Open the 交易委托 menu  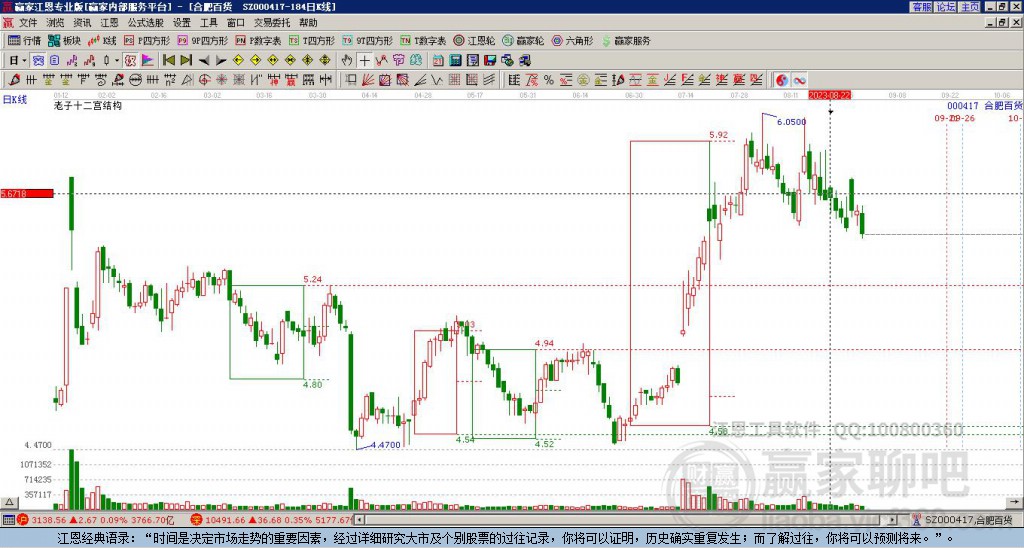tap(272, 23)
